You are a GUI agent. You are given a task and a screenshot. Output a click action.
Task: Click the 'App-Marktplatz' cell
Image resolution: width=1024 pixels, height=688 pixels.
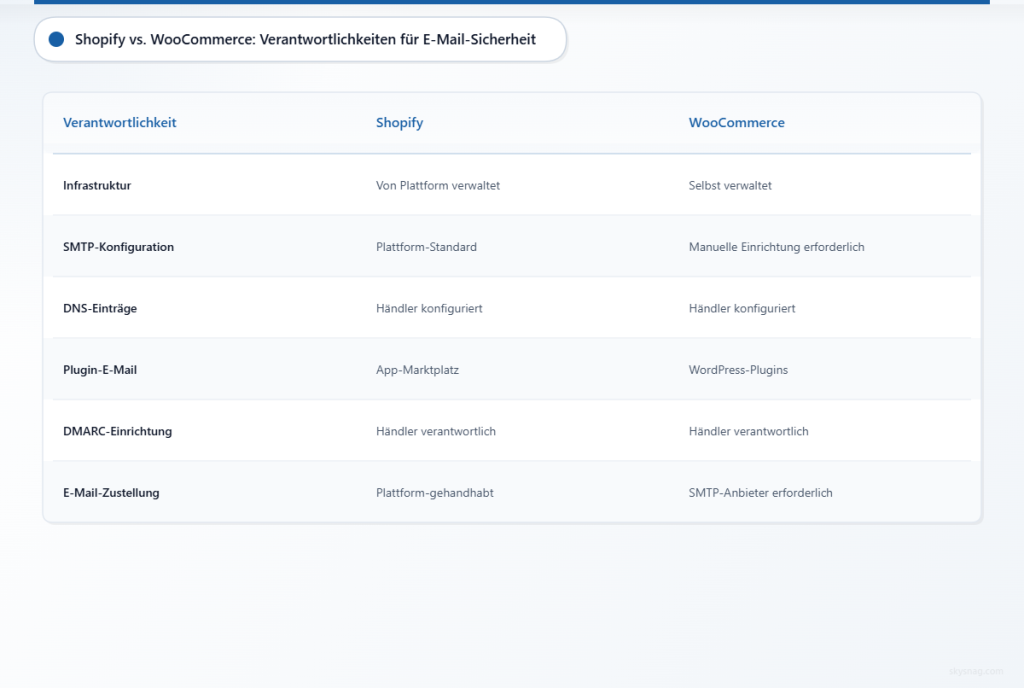pos(417,369)
